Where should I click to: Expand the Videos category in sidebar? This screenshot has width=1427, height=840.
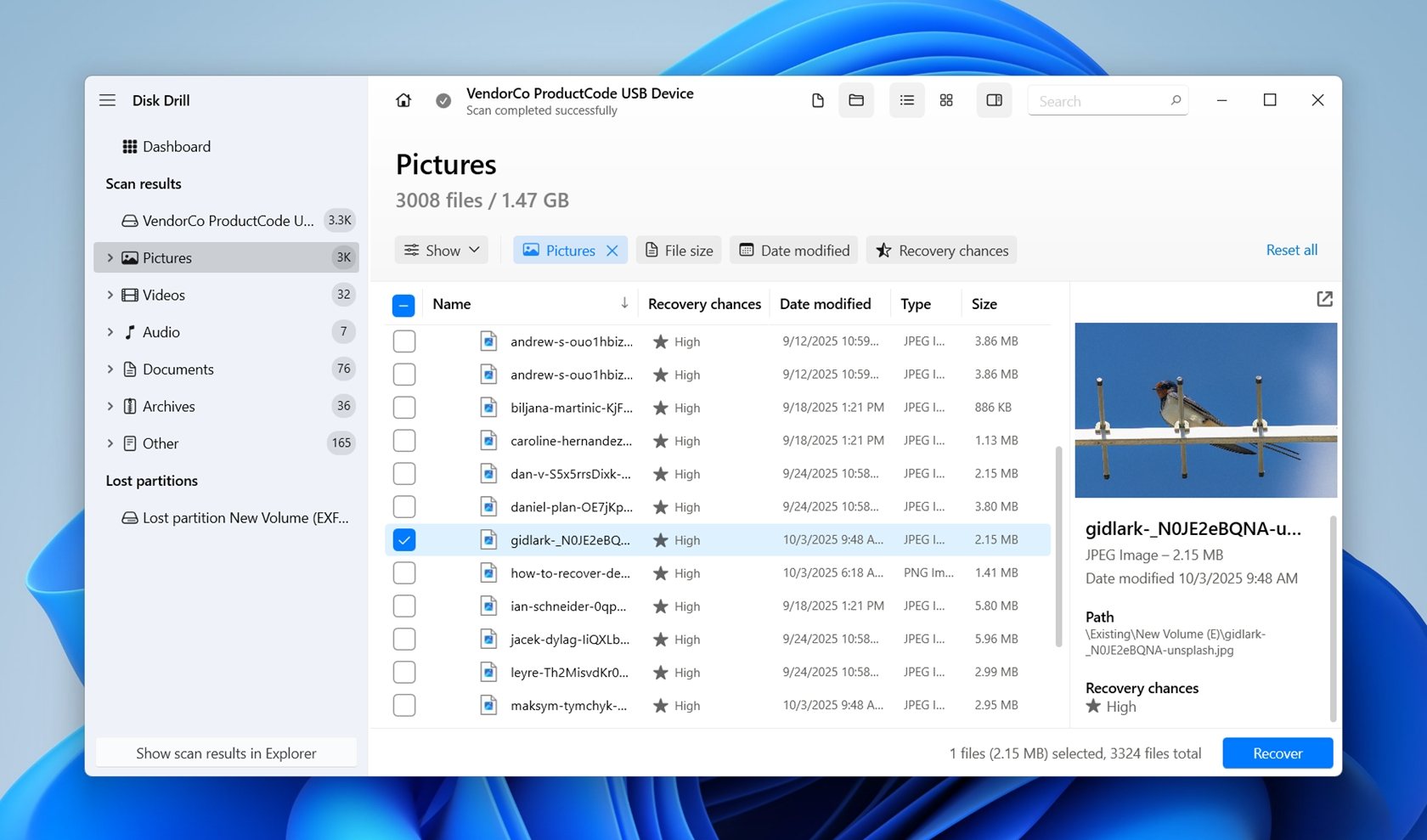tap(110, 295)
